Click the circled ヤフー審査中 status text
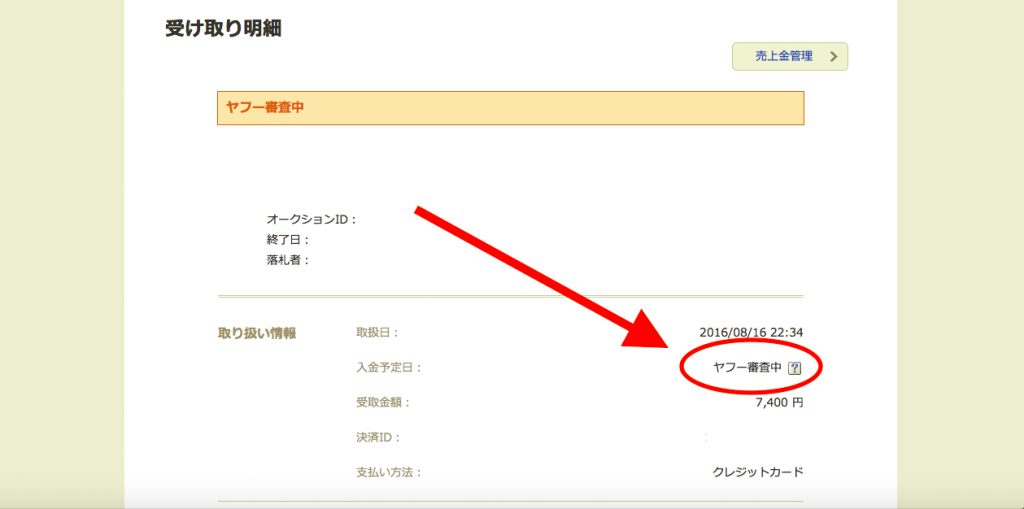 [746, 368]
